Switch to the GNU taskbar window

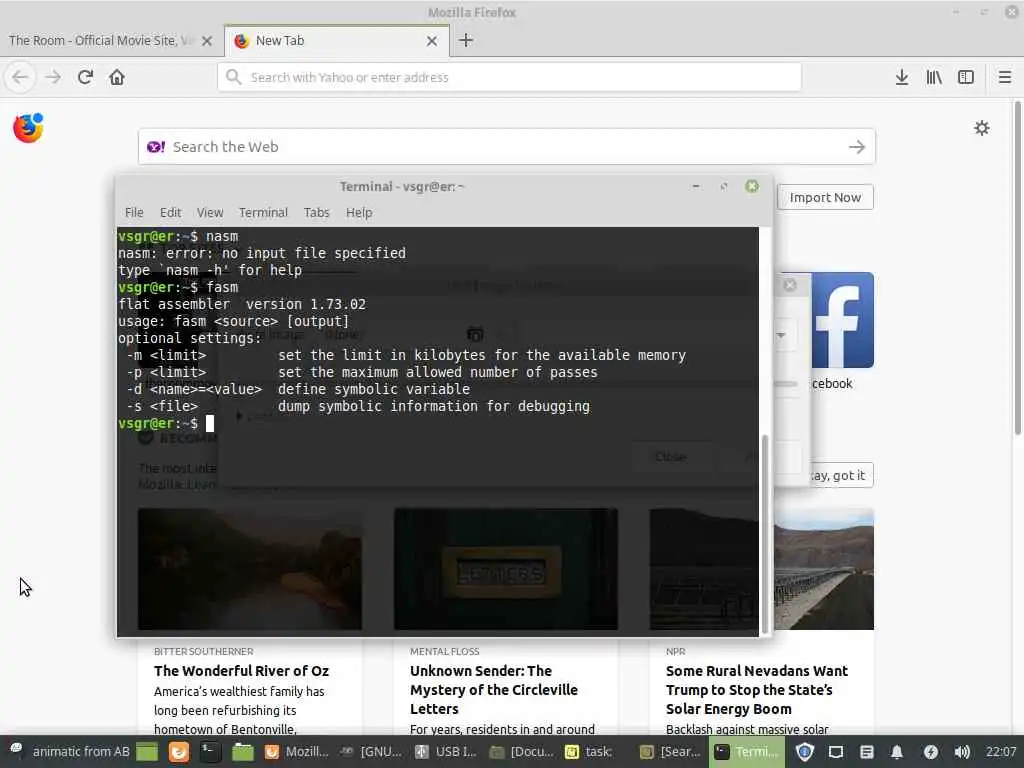click(370, 752)
